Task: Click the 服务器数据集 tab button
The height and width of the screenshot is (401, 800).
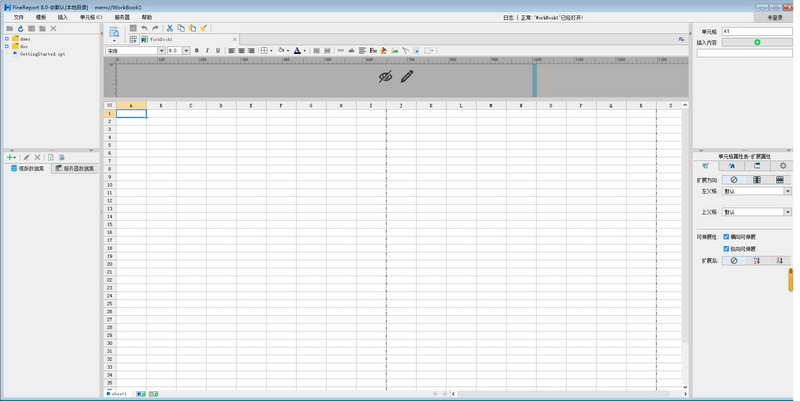Action: [x=75, y=168]
